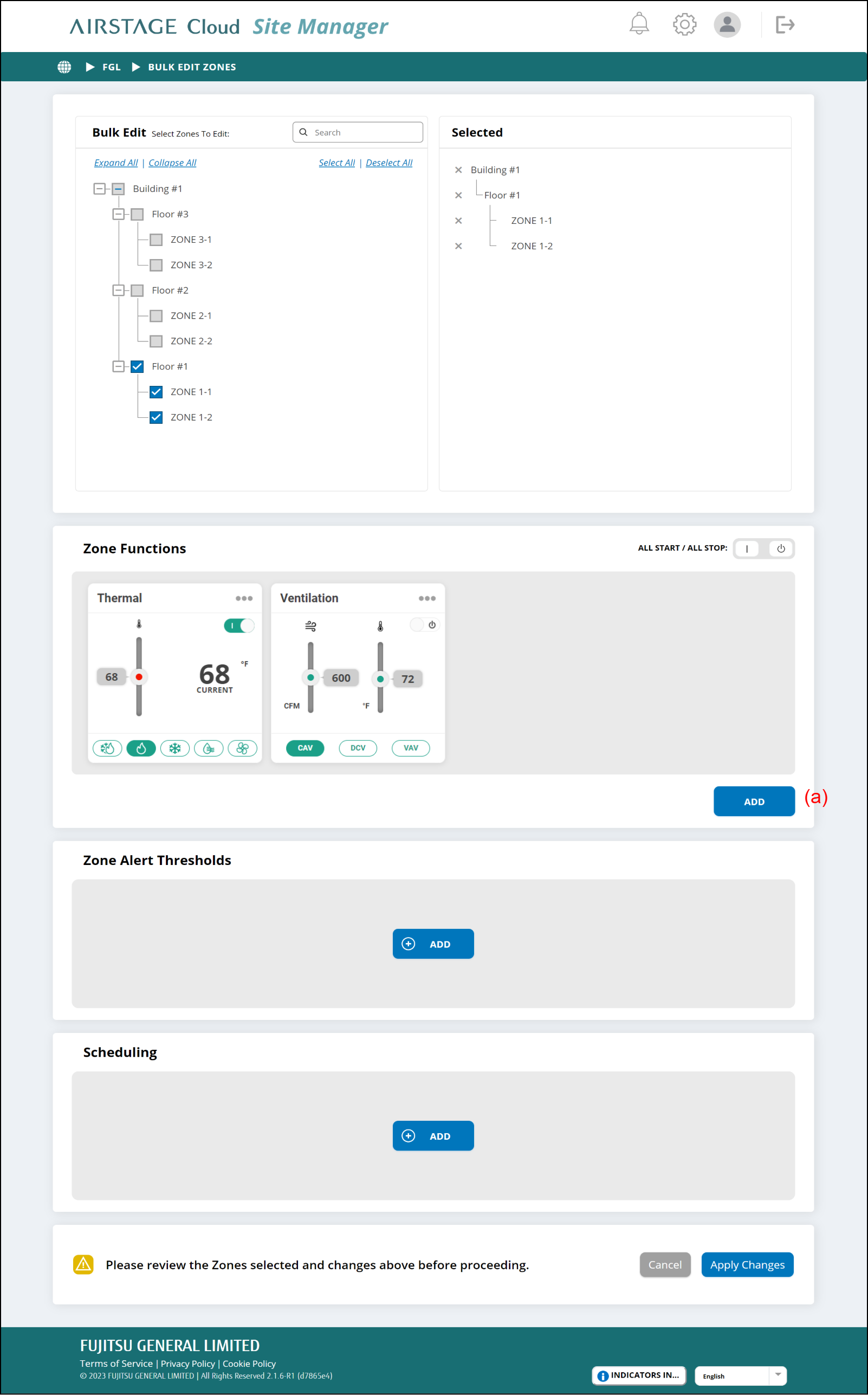Select the dry (dehumidify) mode in Thermal
Screen dimensions: 868x1395
coord(209,748)
